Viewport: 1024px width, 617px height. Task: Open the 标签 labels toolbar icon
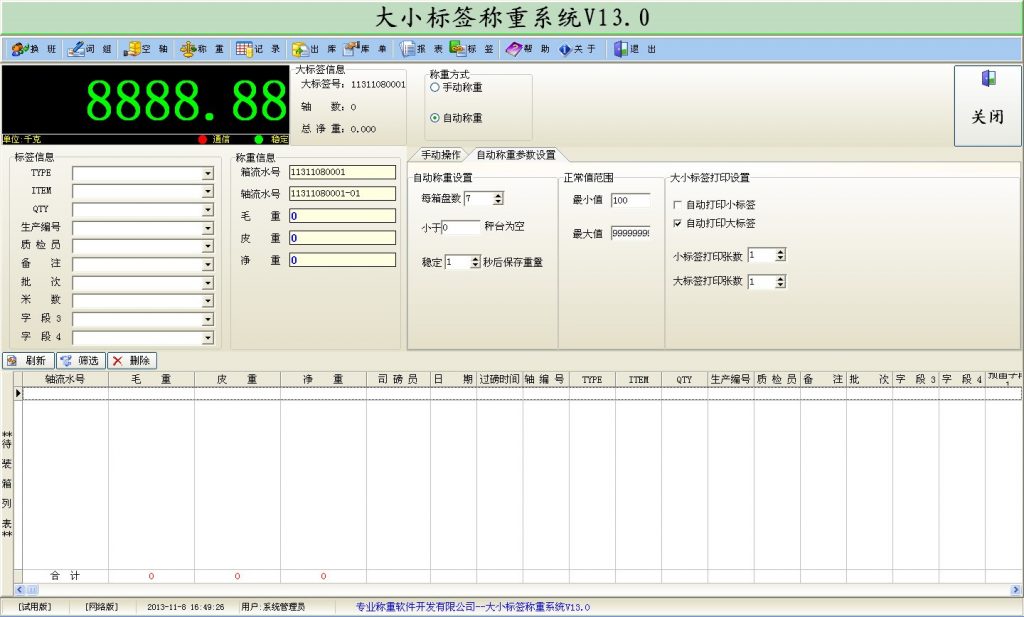[x=472, y=49]
